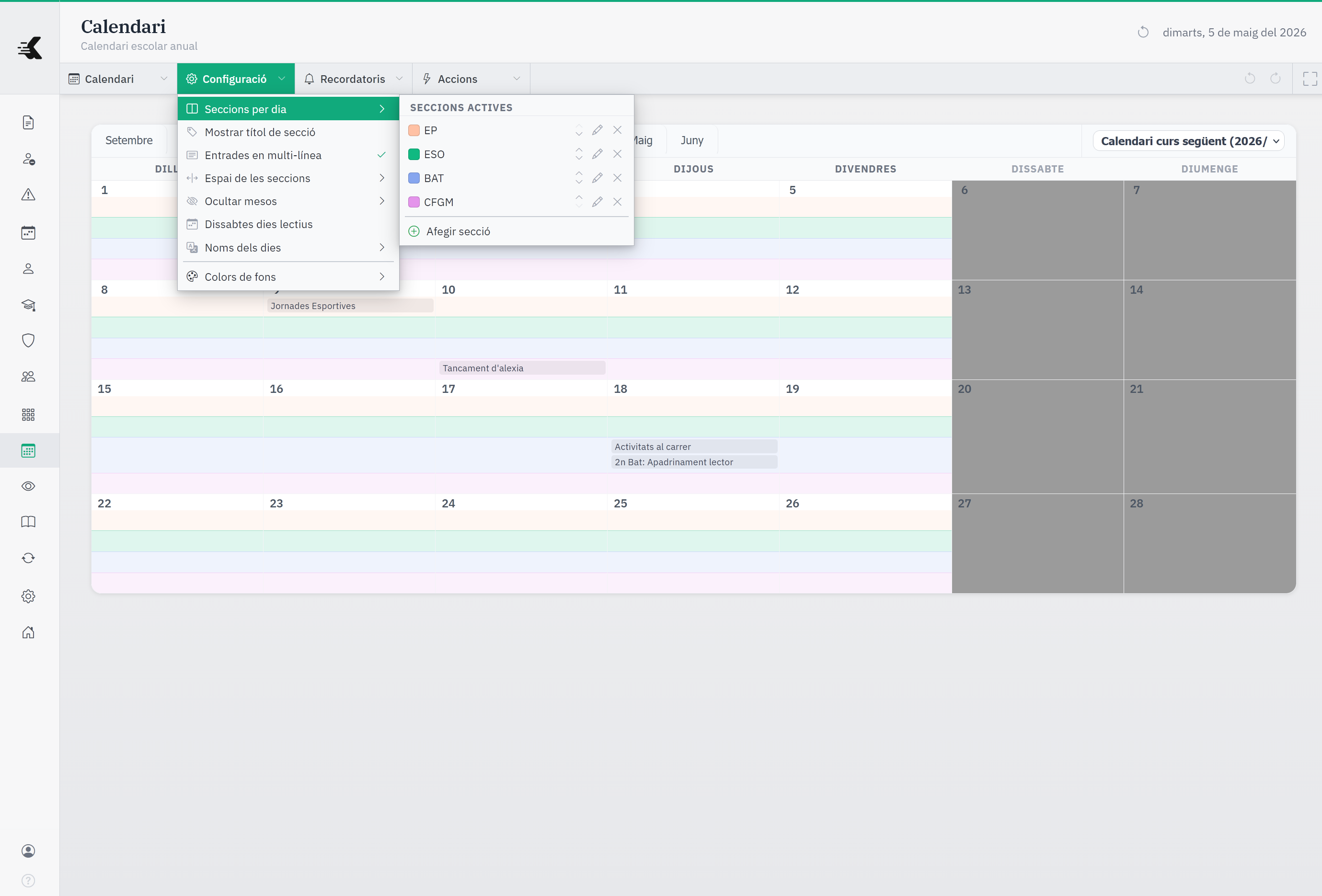
Task: Toggle Dissabtes dies lectius
Action: (x=288, y=224)
